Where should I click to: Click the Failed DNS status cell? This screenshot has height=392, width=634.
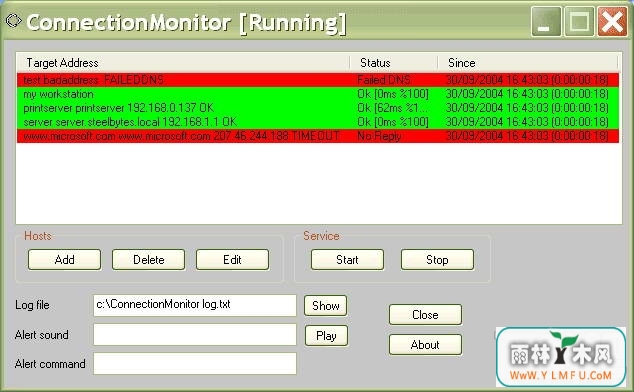[384, 80]
